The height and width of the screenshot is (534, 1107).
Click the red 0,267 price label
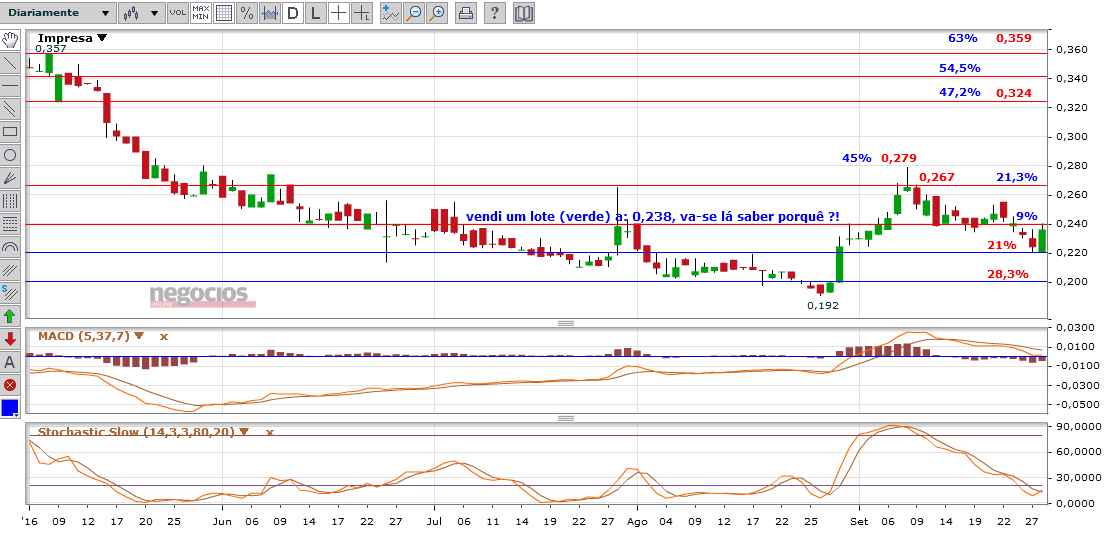pos(936,177)
